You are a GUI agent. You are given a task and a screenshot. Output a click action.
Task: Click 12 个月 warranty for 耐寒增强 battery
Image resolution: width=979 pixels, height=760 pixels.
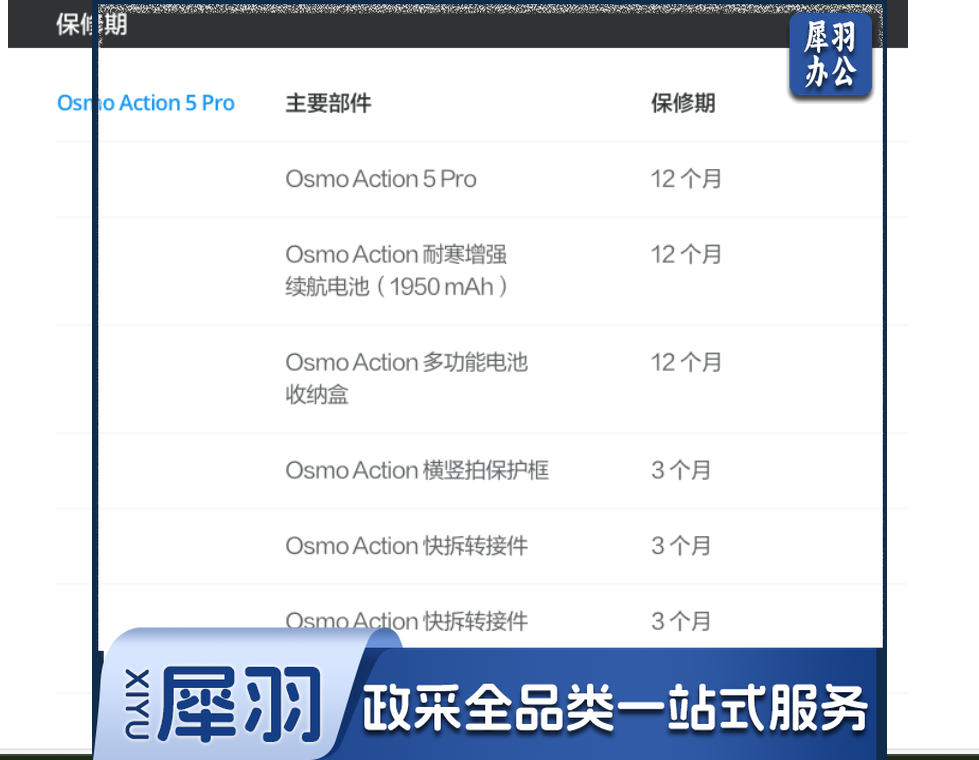point(686,254)
